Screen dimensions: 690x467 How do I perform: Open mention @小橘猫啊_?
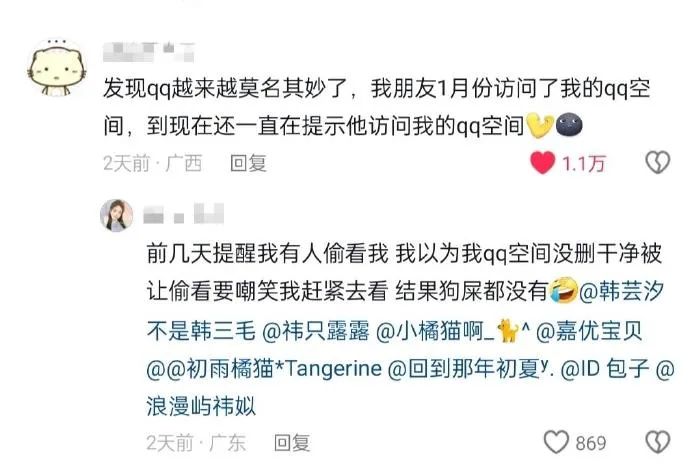point(452,331)
